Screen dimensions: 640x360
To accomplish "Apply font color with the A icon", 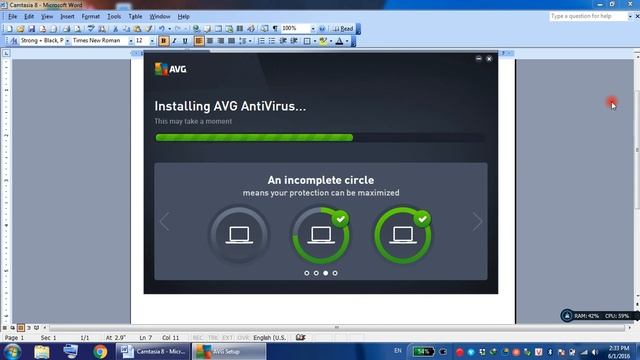I will [x=339, y=41].
